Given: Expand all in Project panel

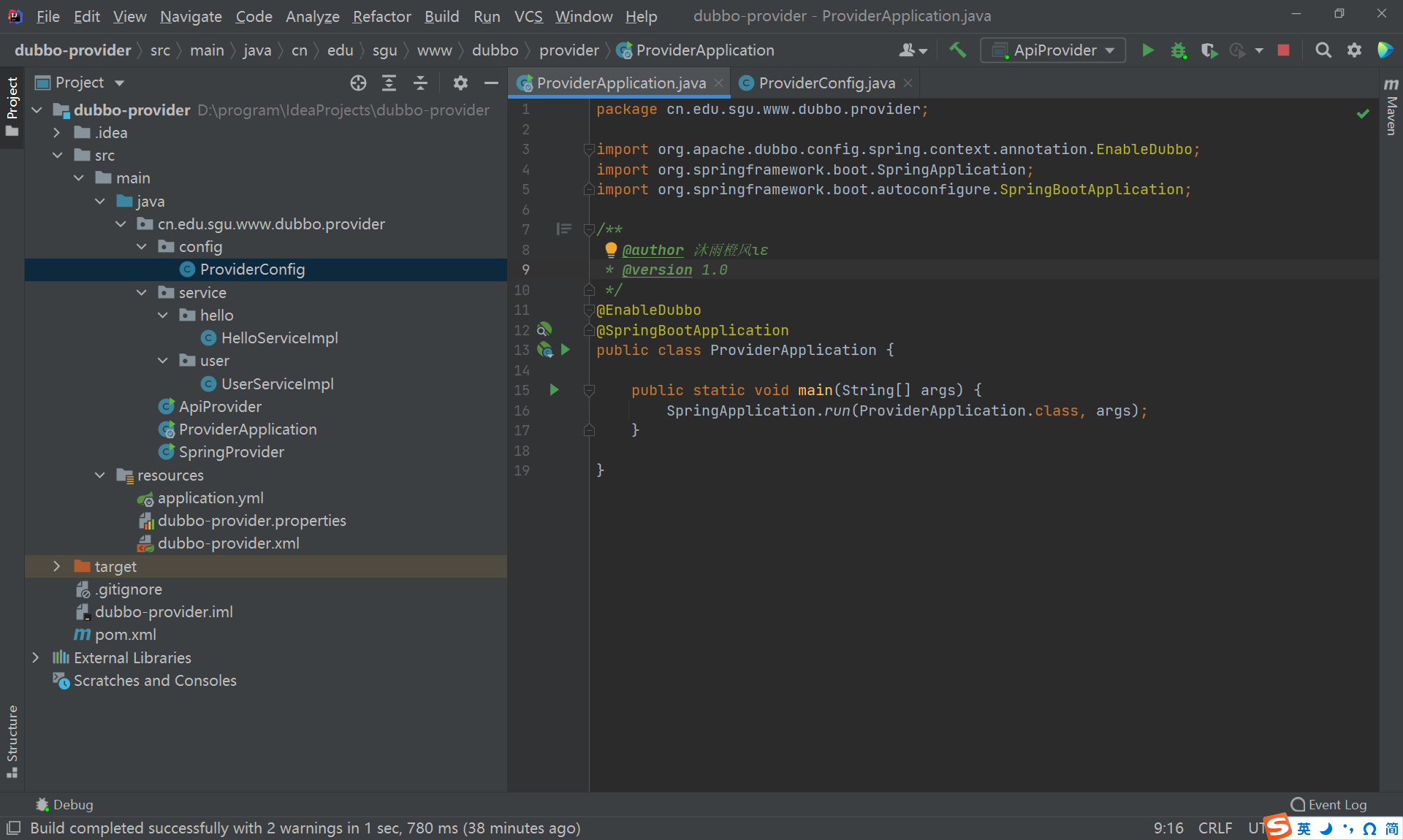Looking at the screenshot, I should 389,83.
